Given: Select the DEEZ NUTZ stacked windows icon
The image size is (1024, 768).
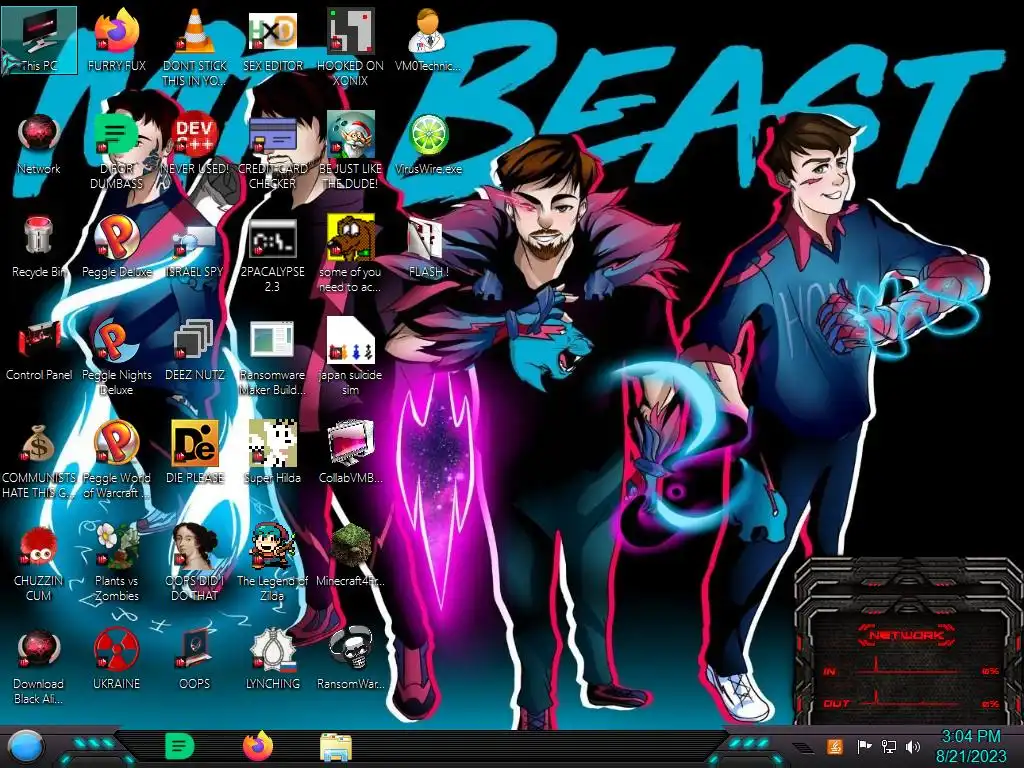Looking at the screenshot, I should [x=195, y=350].
